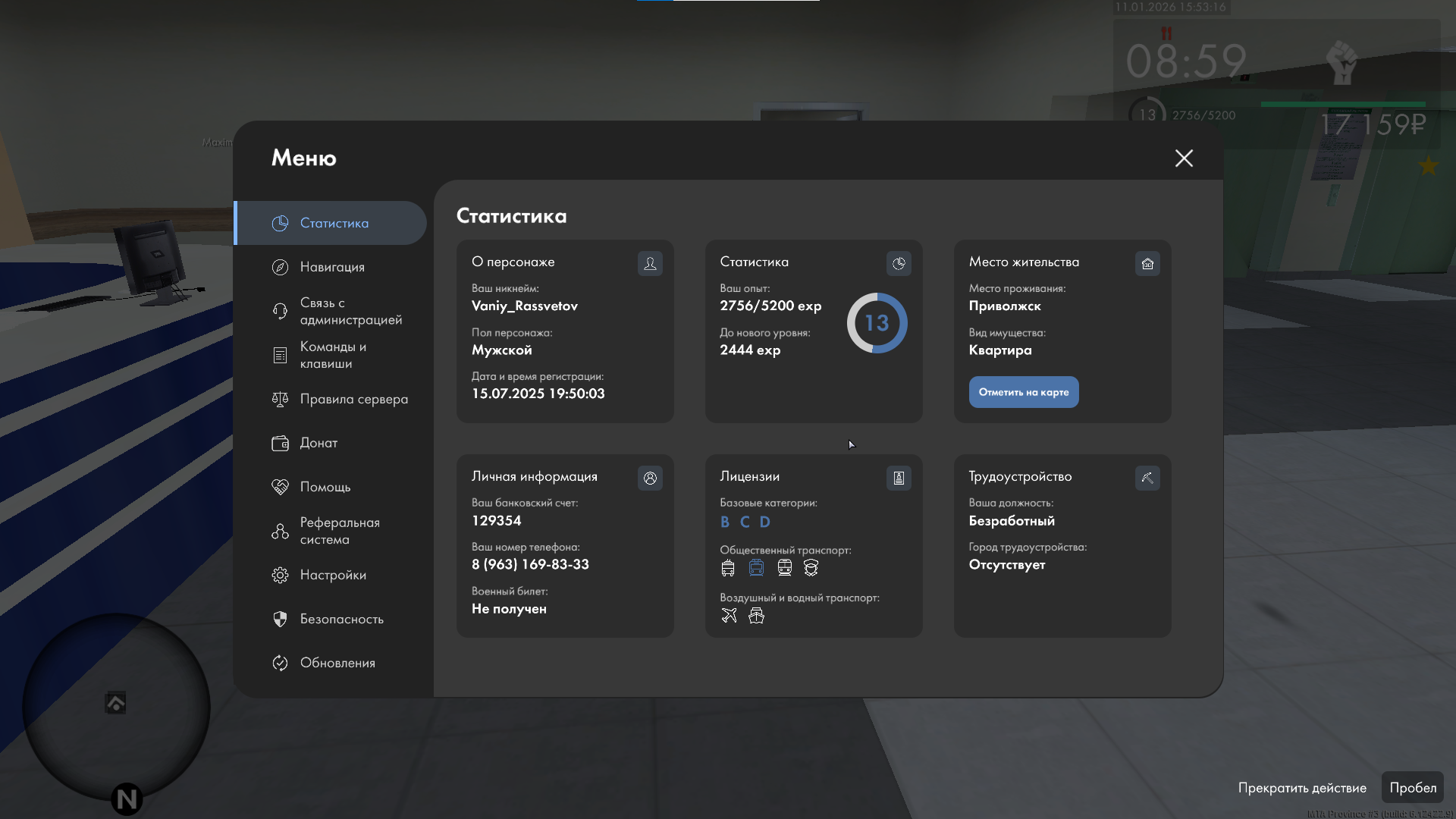Click the house icon in Место жительства card
The width and height of the screenshot is (1456, 819).
tap(1147, 263)
